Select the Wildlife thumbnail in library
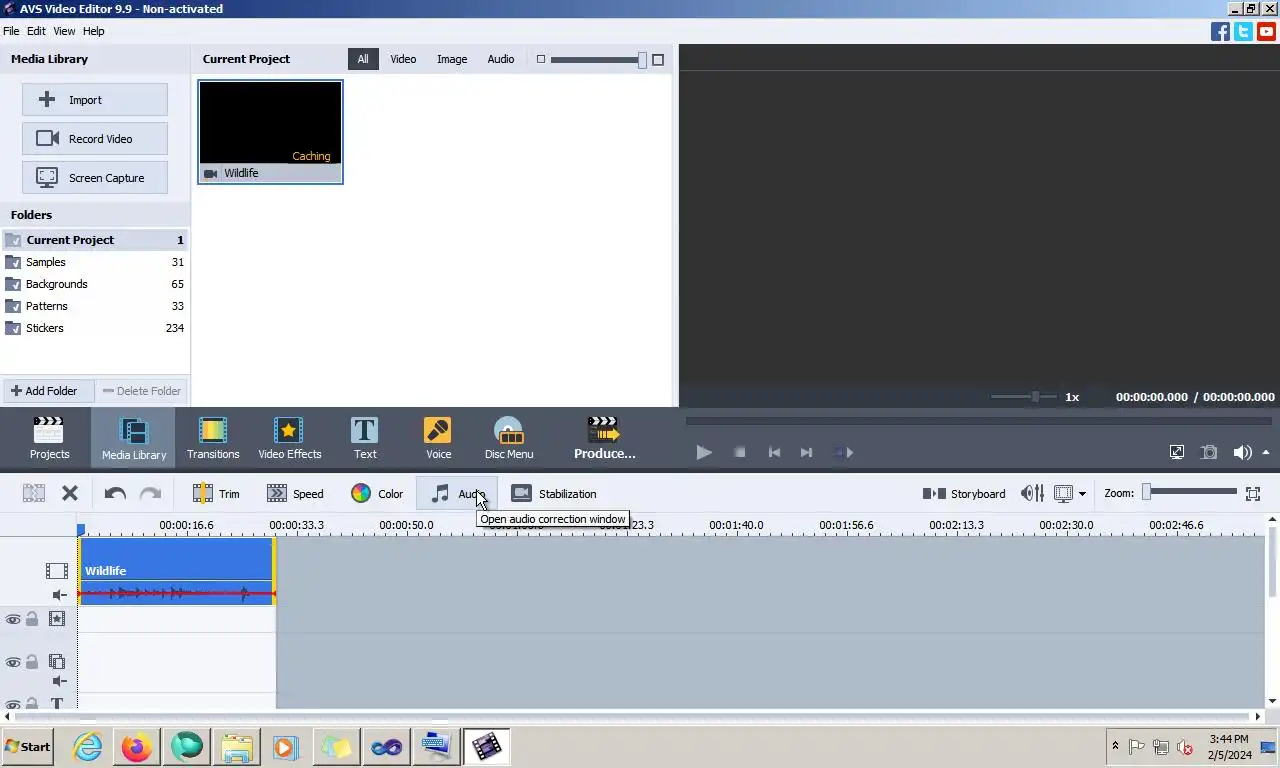Image resolution: width=1280 pixels, height=768 pixels. 270,132
